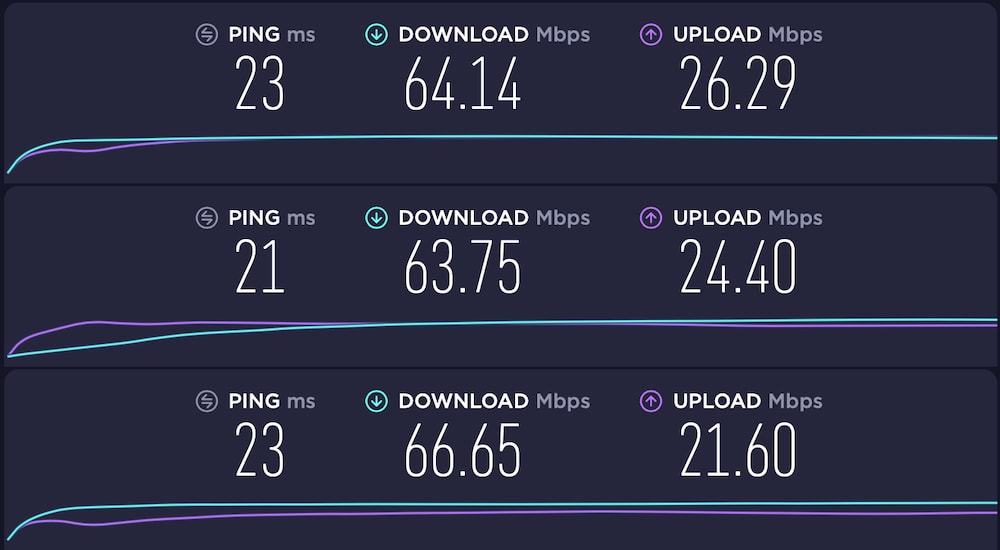Click the ping icon in the first result
The width and height of the screenshot is (1000, 550).
coord(207,34)
